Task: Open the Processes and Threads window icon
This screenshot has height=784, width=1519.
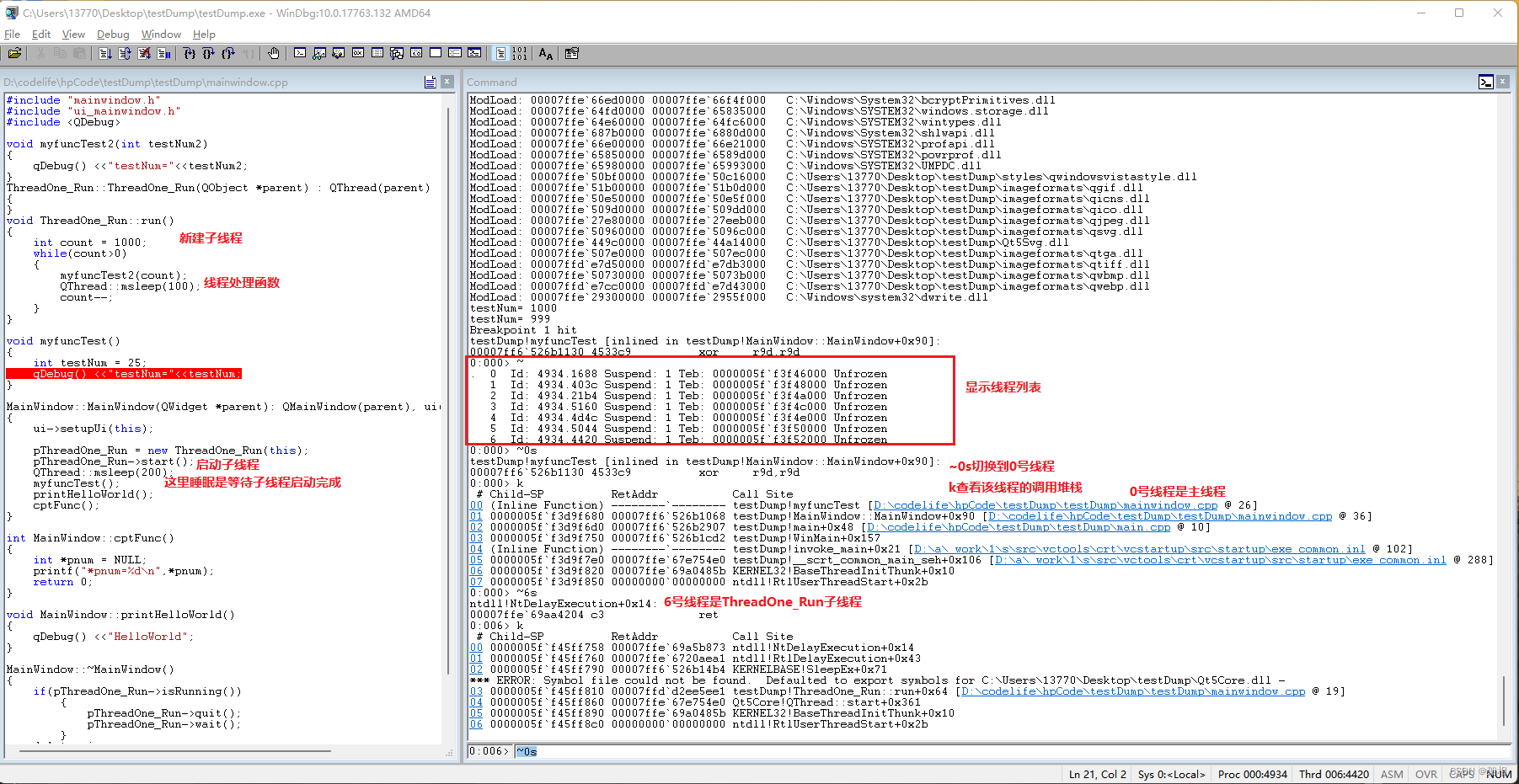Action: [x=455, y=53]
